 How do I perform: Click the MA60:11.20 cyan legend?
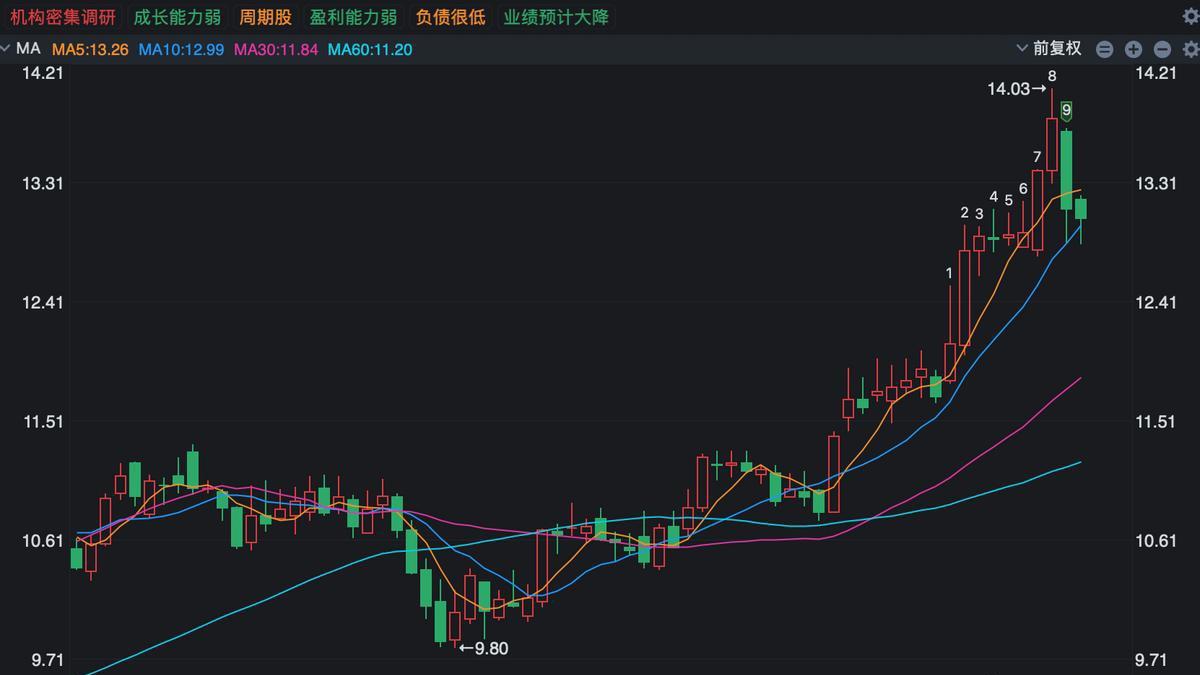(370, 49)
